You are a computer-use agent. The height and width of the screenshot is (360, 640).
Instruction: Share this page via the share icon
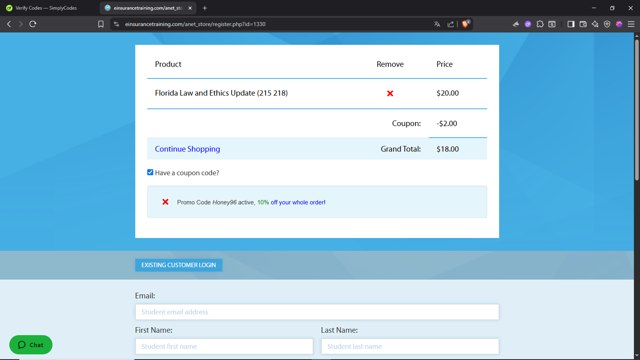click(x=451, y=24)
